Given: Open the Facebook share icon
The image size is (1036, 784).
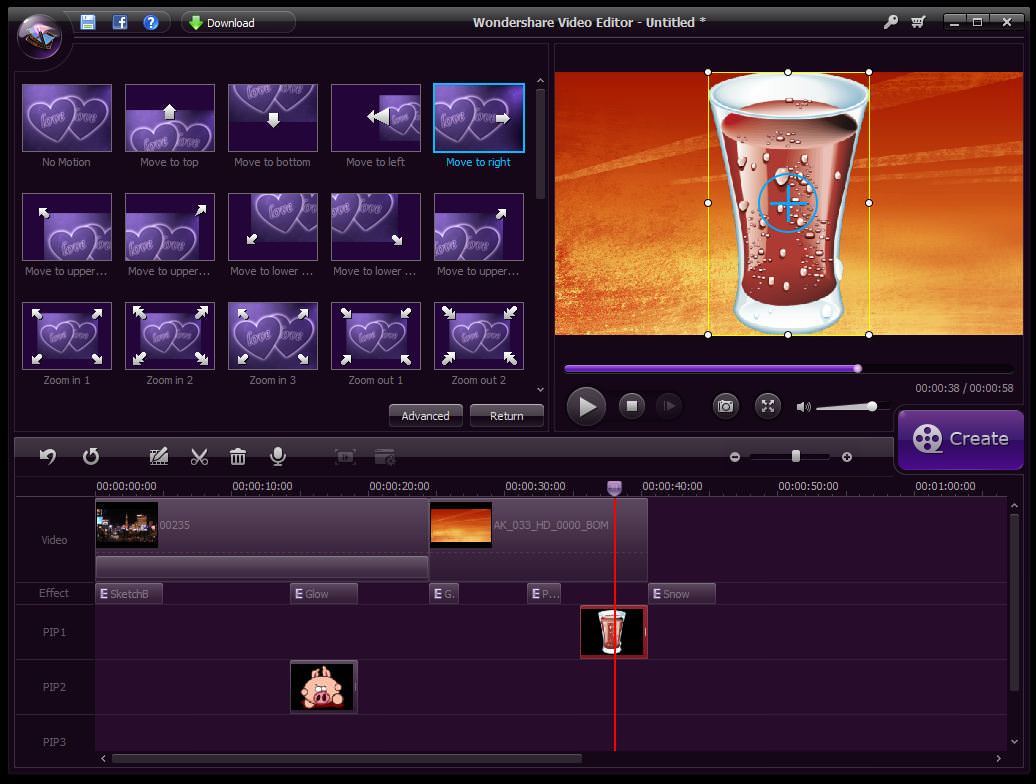Looking at the screenshot, I should pyautogui.click(x=120, y=22).
